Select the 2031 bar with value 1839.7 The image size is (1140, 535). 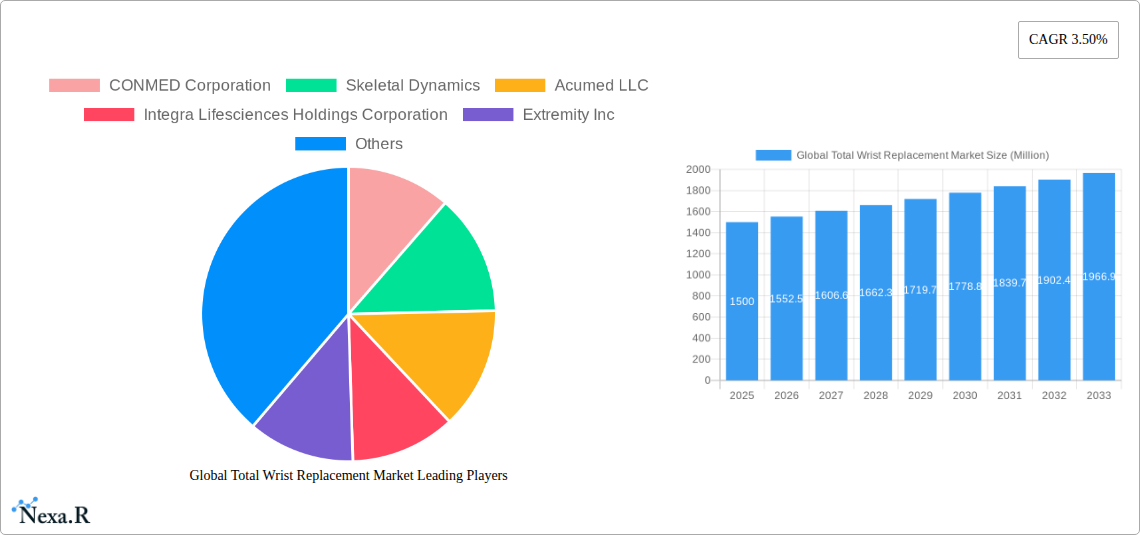point(1010,283)
